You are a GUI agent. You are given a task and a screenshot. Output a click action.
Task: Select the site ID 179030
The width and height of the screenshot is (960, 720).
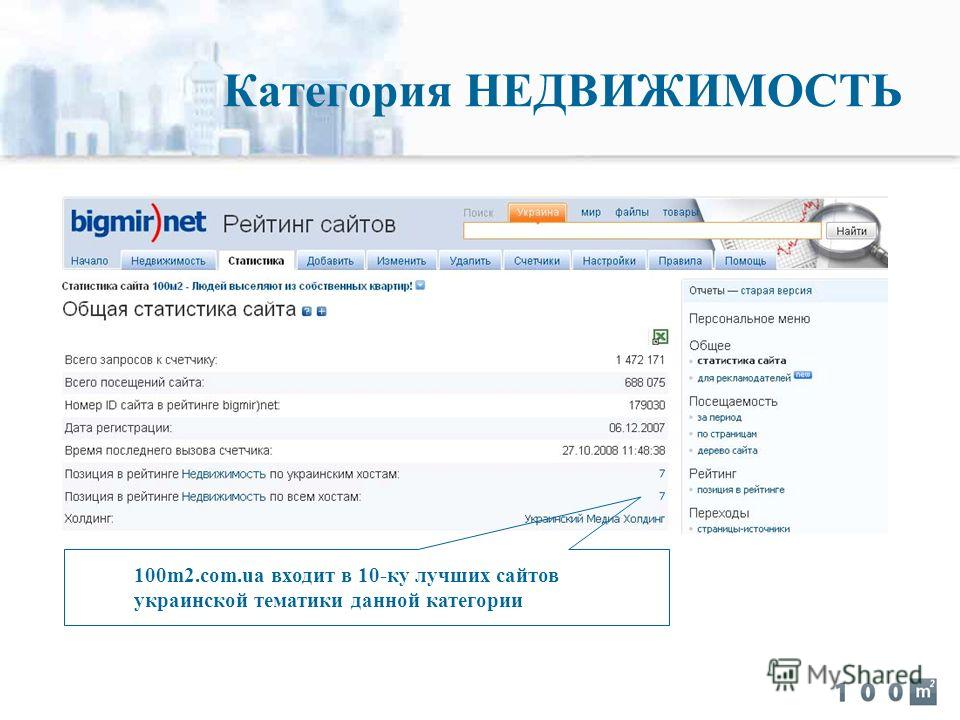pos(647,405)
